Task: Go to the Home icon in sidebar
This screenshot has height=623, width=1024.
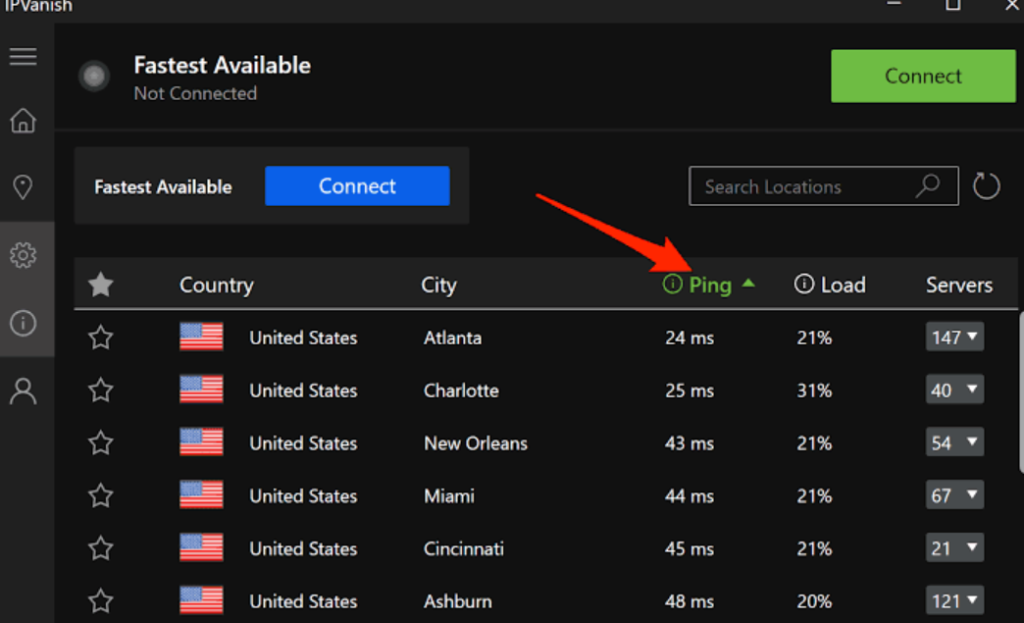Action: [x=23, y=121]
